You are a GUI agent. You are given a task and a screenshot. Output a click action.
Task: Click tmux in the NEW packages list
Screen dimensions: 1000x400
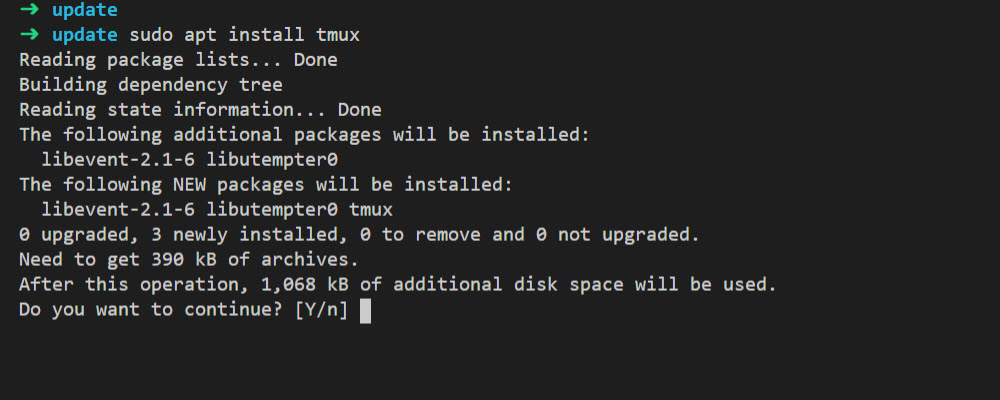tap(371, 210)
